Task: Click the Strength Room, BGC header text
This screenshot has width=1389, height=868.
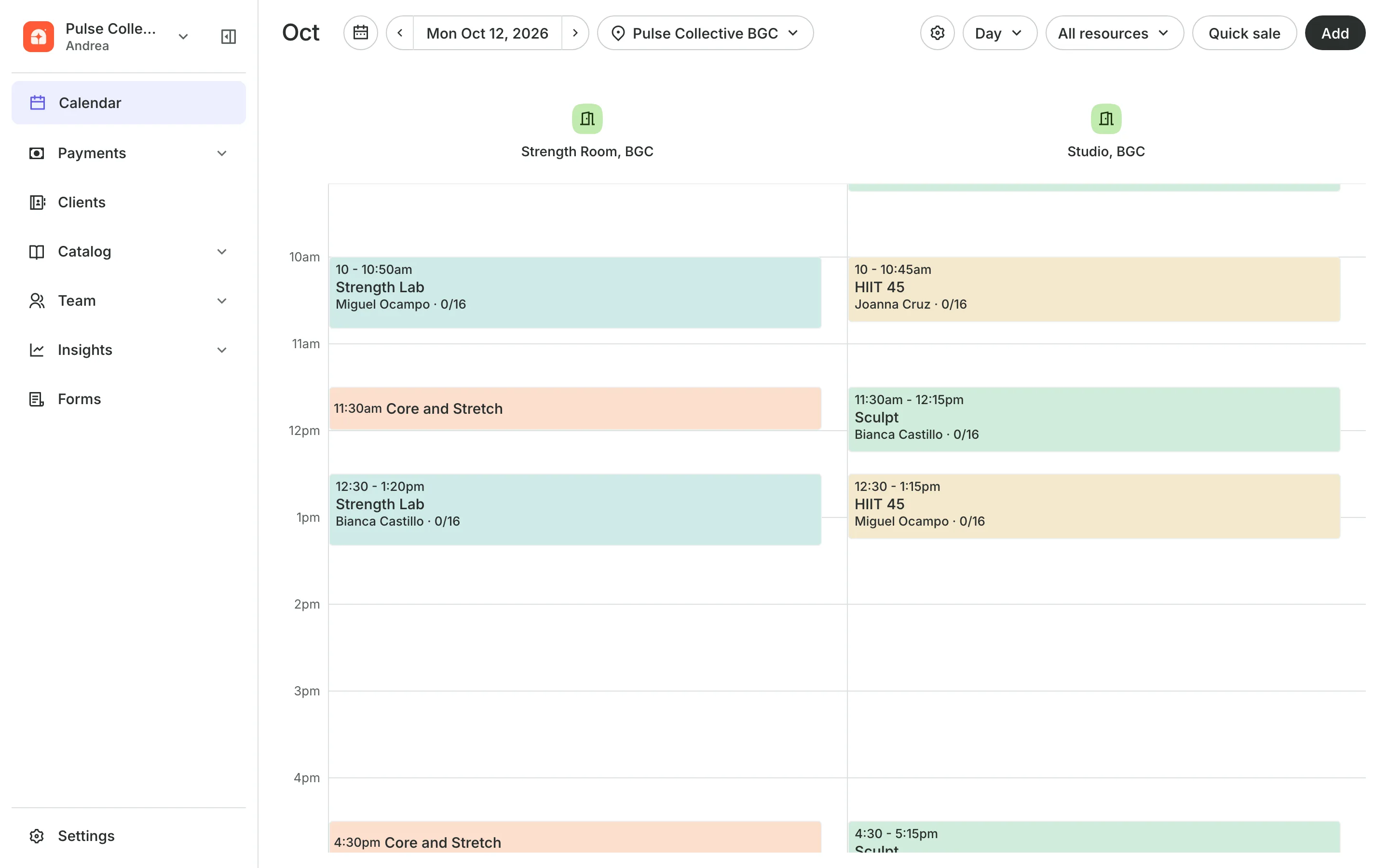Action: (x=587, y=151)
